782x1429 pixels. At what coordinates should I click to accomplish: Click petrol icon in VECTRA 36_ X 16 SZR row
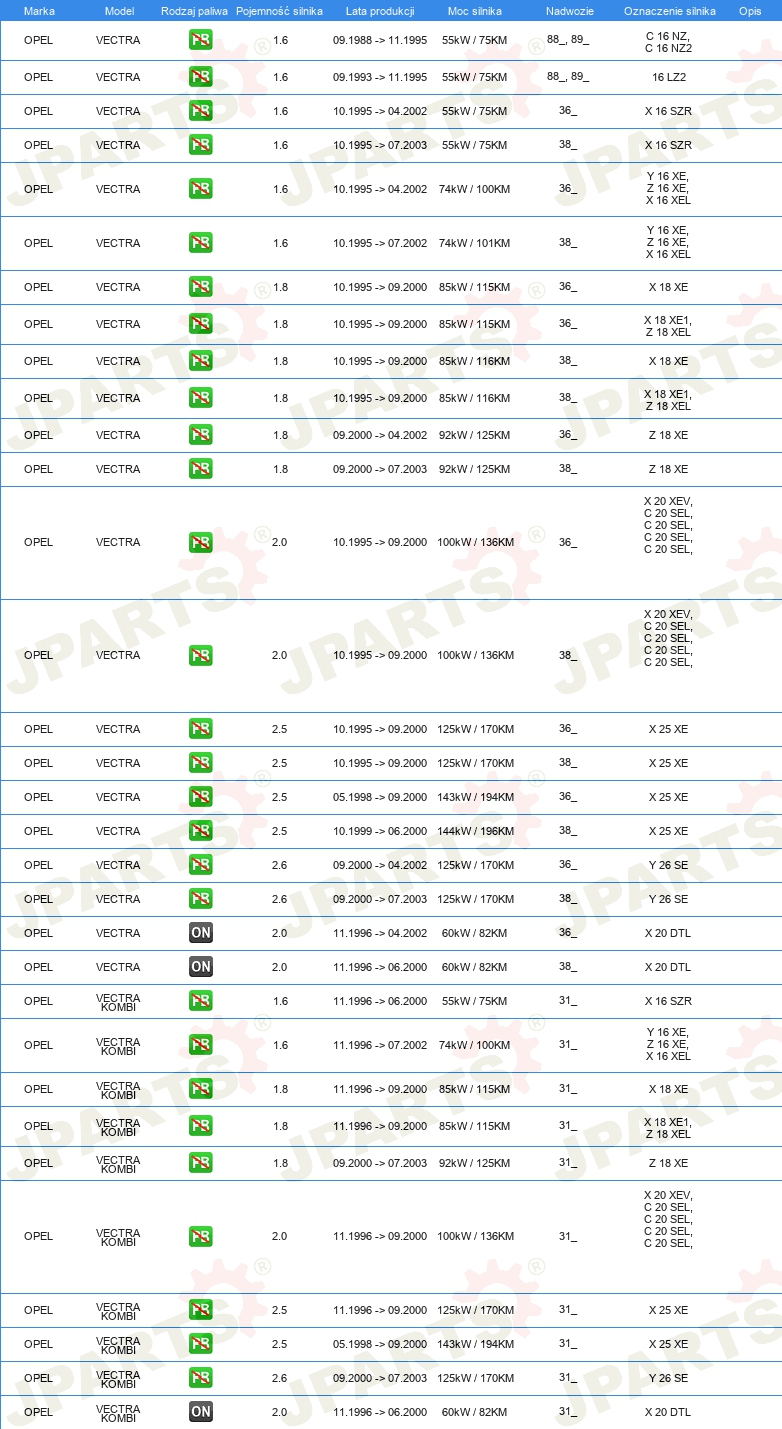click(201, 111)
